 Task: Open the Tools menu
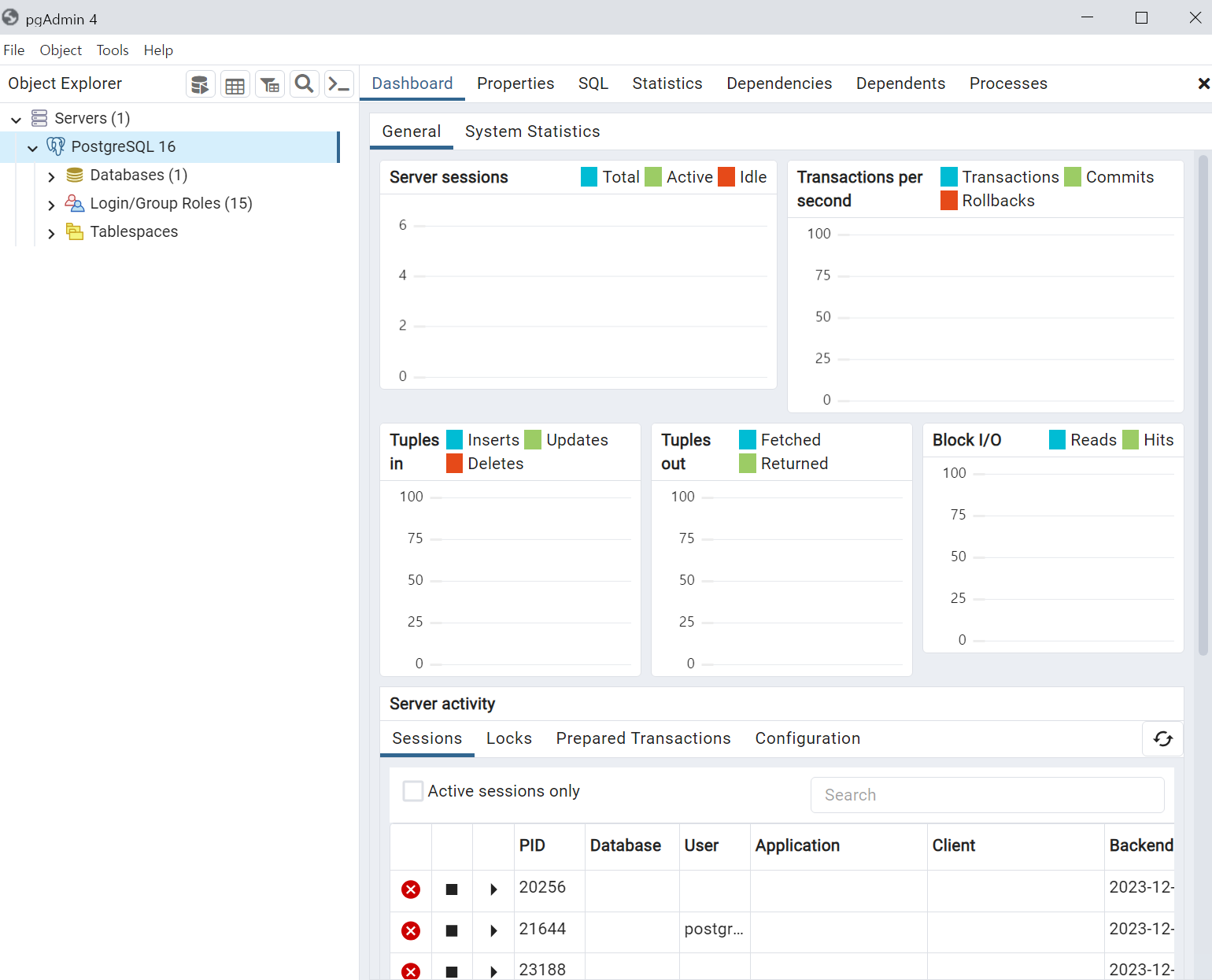coord(113,50)
